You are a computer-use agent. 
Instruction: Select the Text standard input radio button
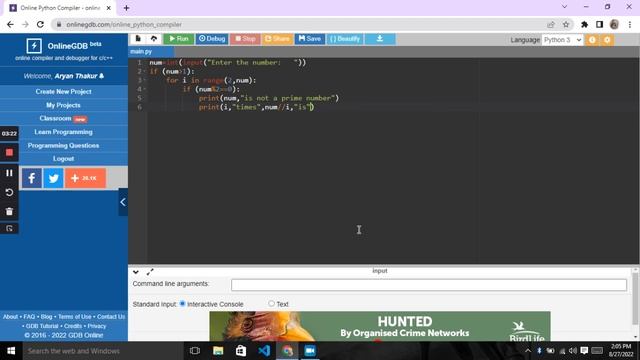coord(271,304)
